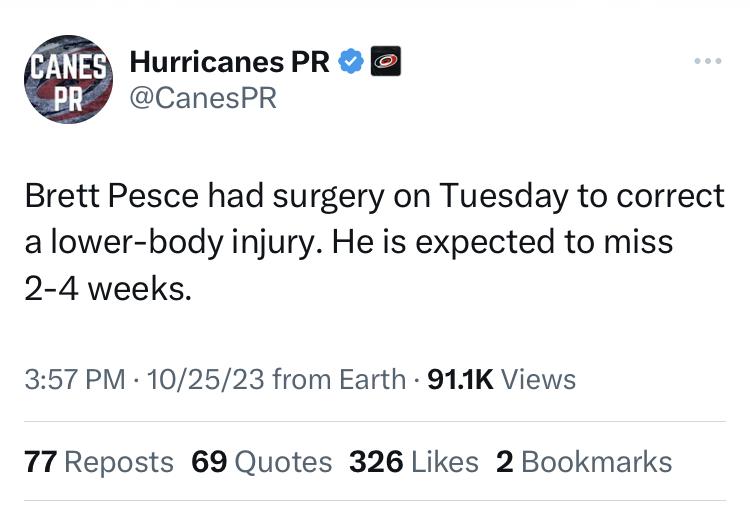Image resolution: width=750 pixels, height=510 pixels.
Task: Click the "from Earth" location label
Action: [339, 380]
